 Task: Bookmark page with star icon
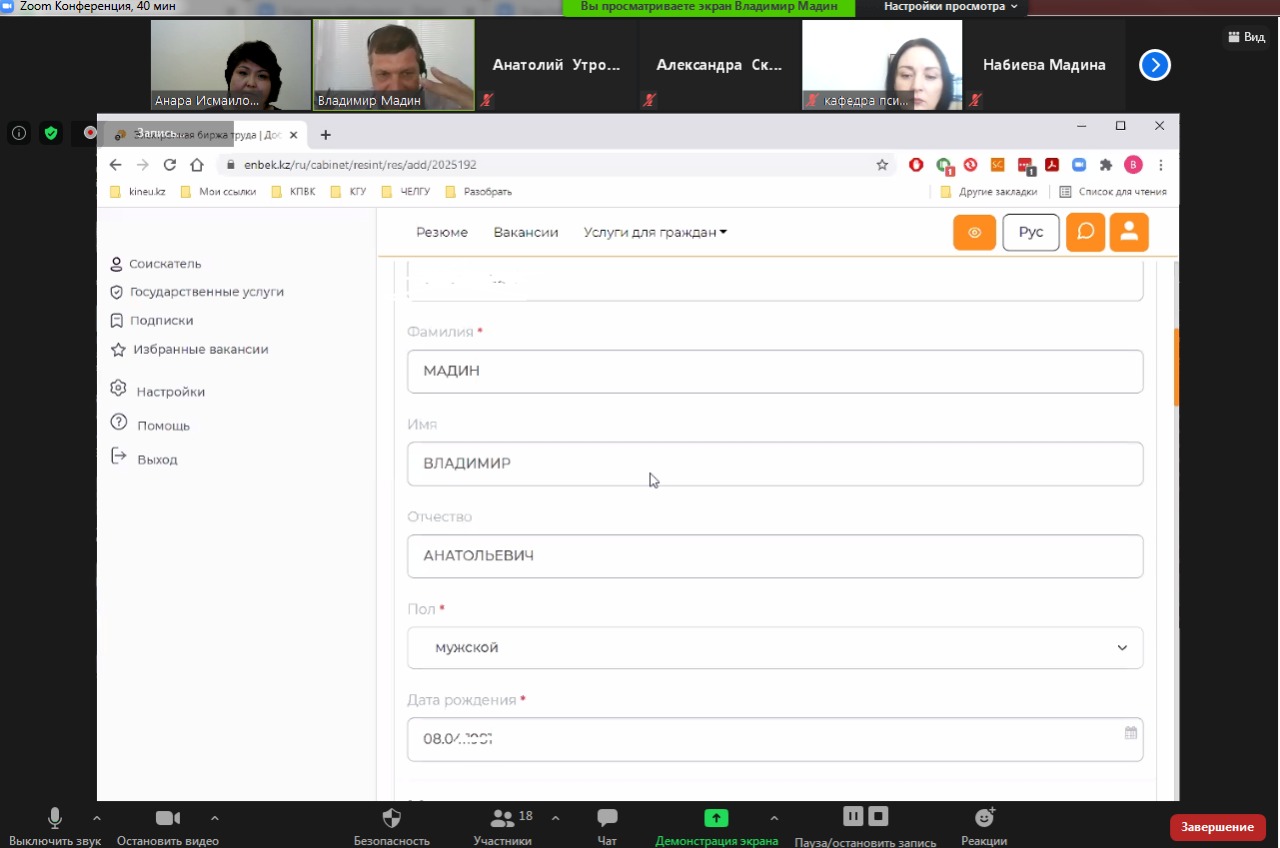[882, 165]
